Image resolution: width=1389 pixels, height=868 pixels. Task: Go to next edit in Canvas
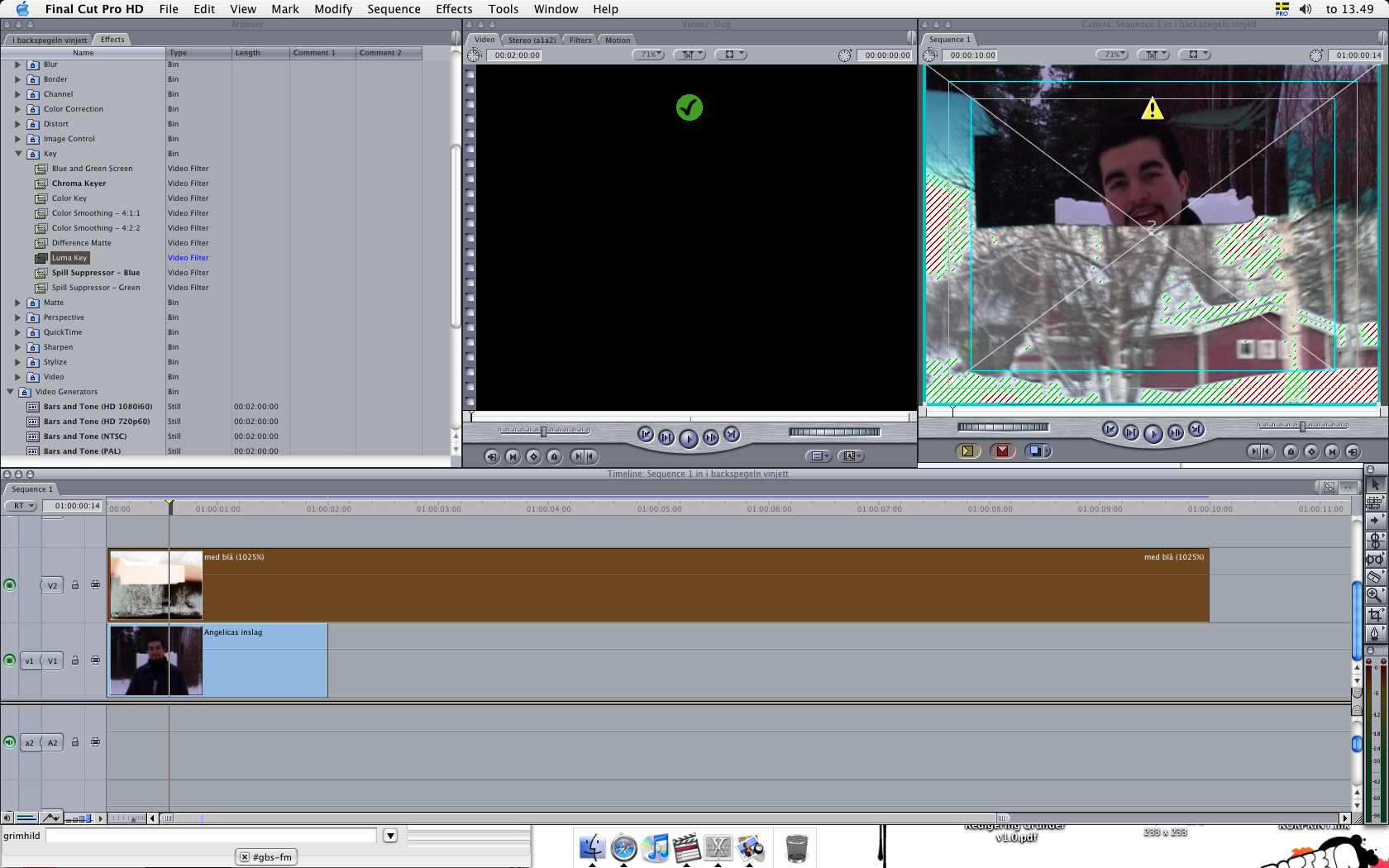point(1196,429)
